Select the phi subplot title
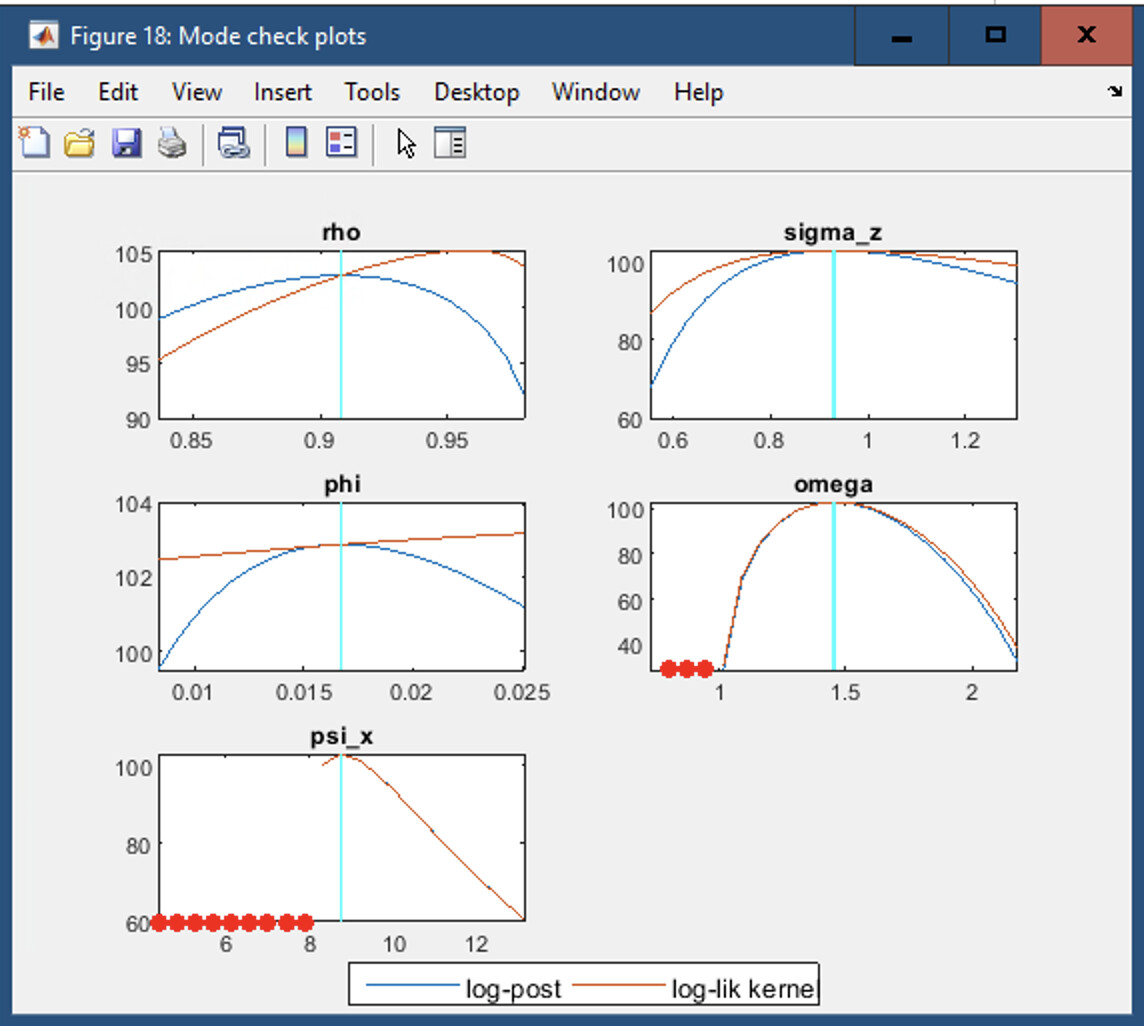Screen dimensions: 1144x1026 (342, 485)
